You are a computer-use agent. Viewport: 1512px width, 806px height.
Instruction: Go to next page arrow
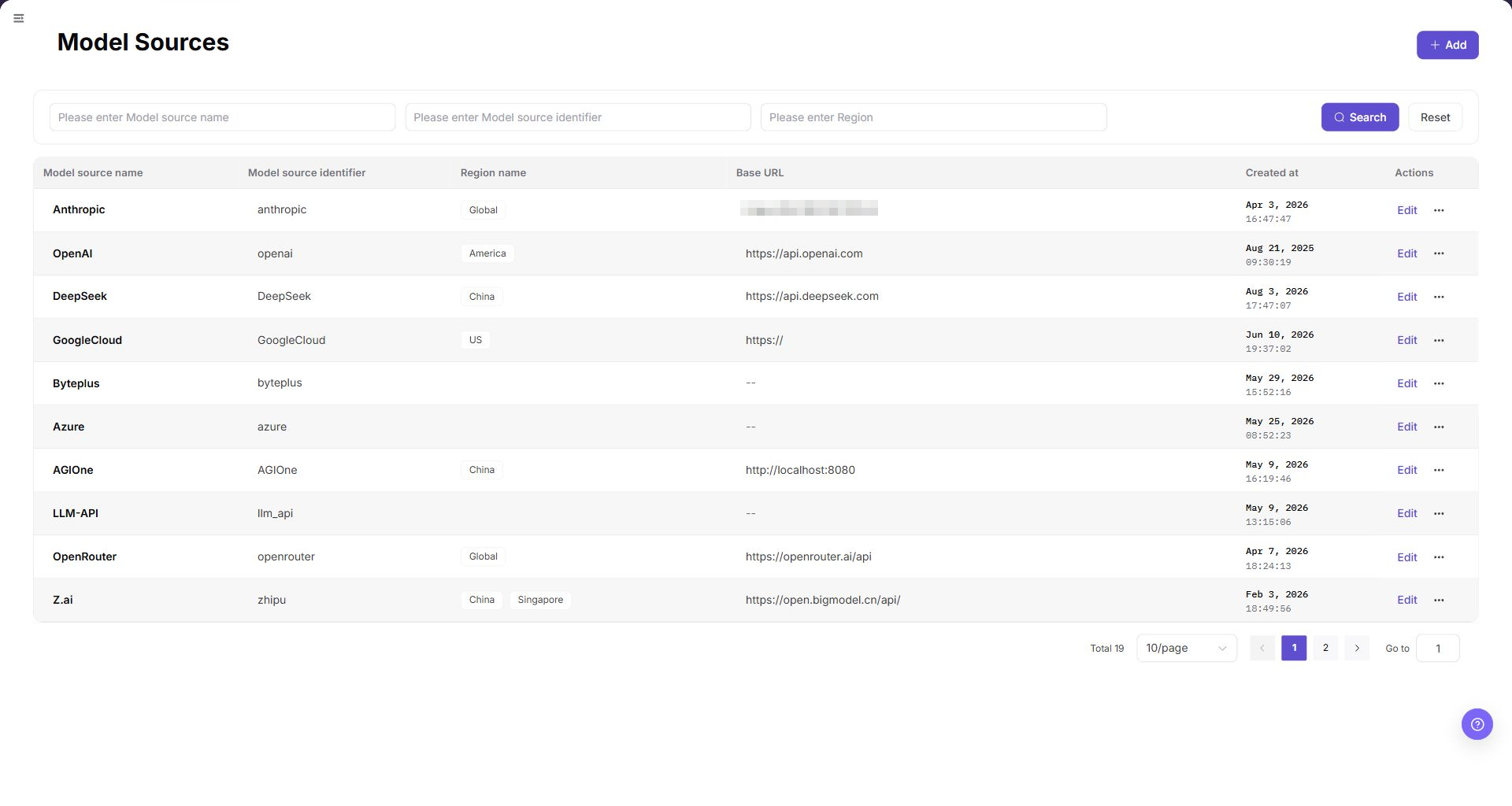coord(1357,648)
